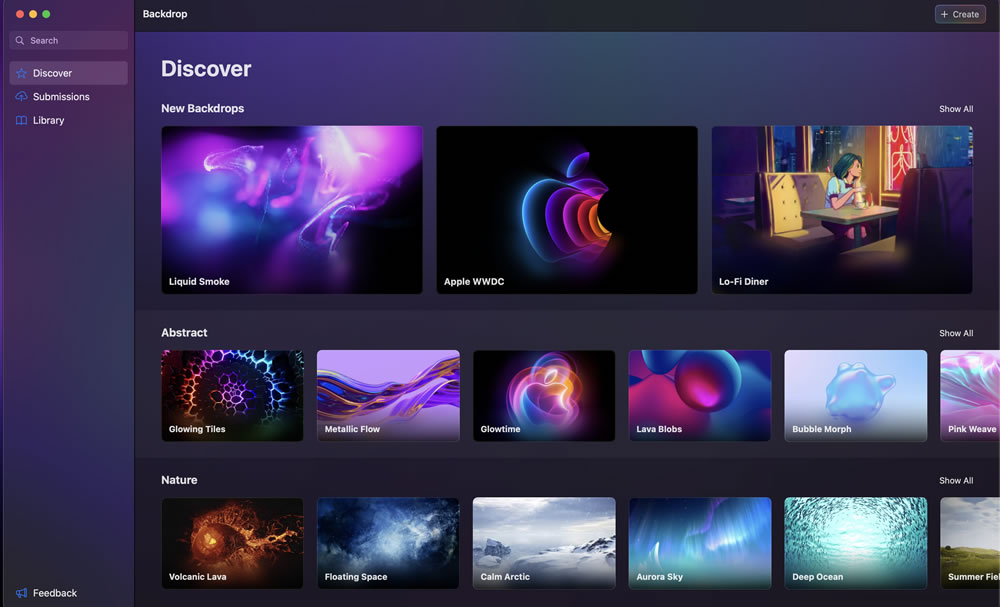
Task: Open the Library section
Action: tap(68, 121)
